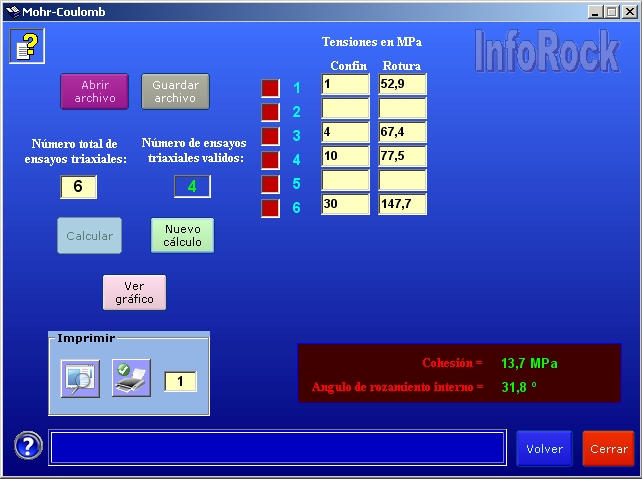This screenshot has width=642, height=479.
Task: Click the yellow question mark help icon
Action: point(27,46)
